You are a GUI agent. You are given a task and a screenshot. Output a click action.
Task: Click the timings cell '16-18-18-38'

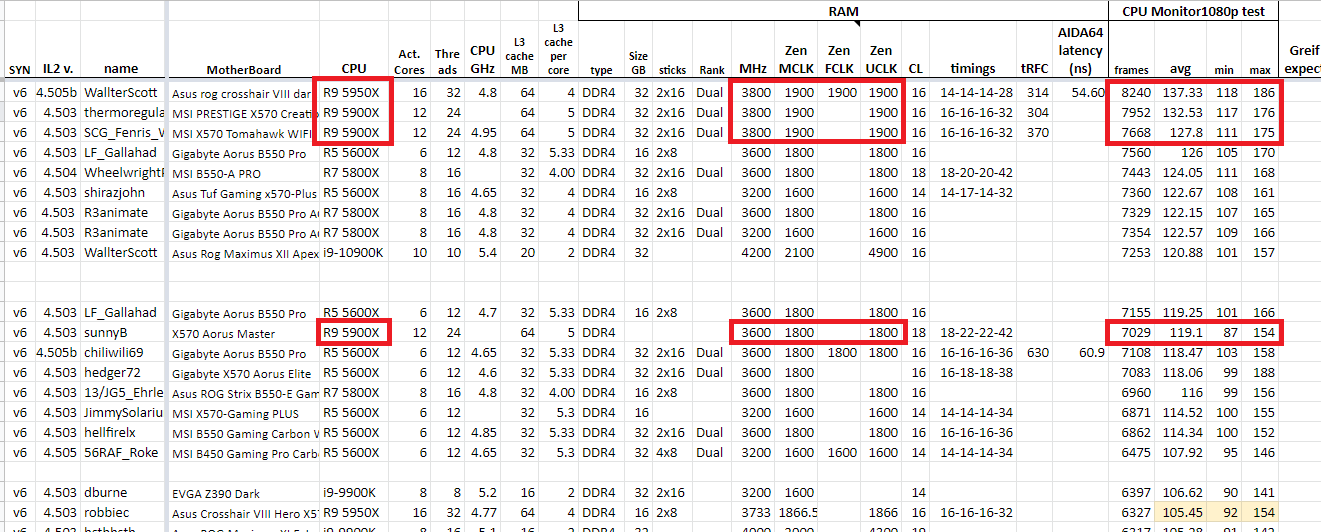point(976,372)
